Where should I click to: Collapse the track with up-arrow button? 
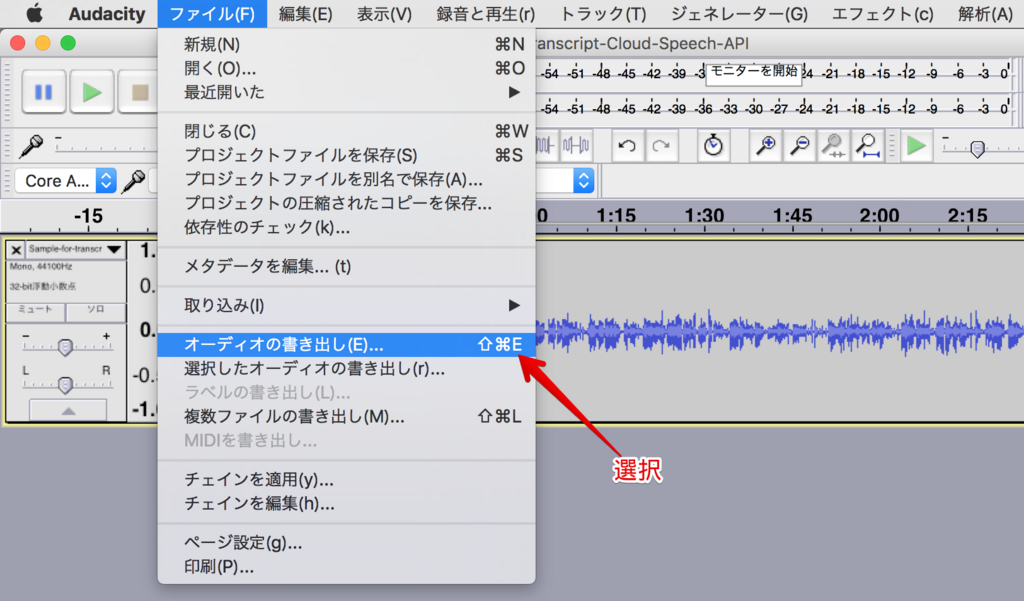point(68,410)
